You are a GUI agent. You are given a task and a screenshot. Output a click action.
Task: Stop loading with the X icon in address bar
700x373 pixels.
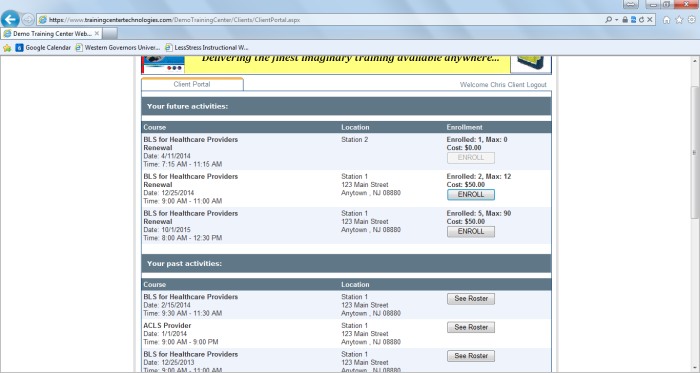click(650, 20)
